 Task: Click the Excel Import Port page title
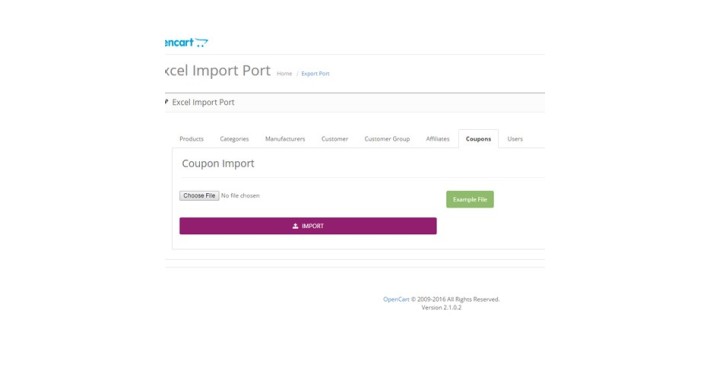(218, 71)
